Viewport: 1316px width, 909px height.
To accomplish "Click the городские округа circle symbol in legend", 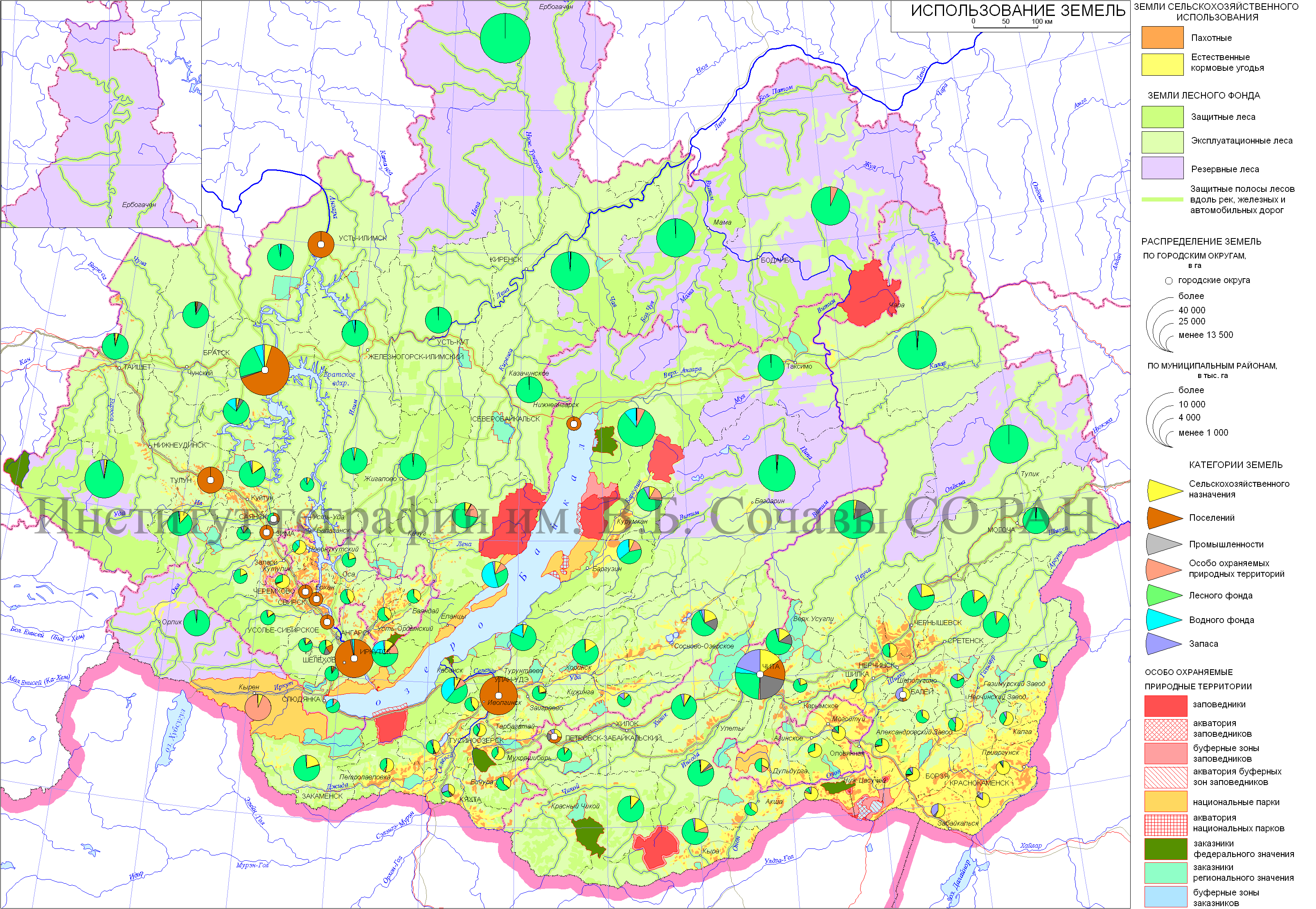I will (x=1168, y=281).
